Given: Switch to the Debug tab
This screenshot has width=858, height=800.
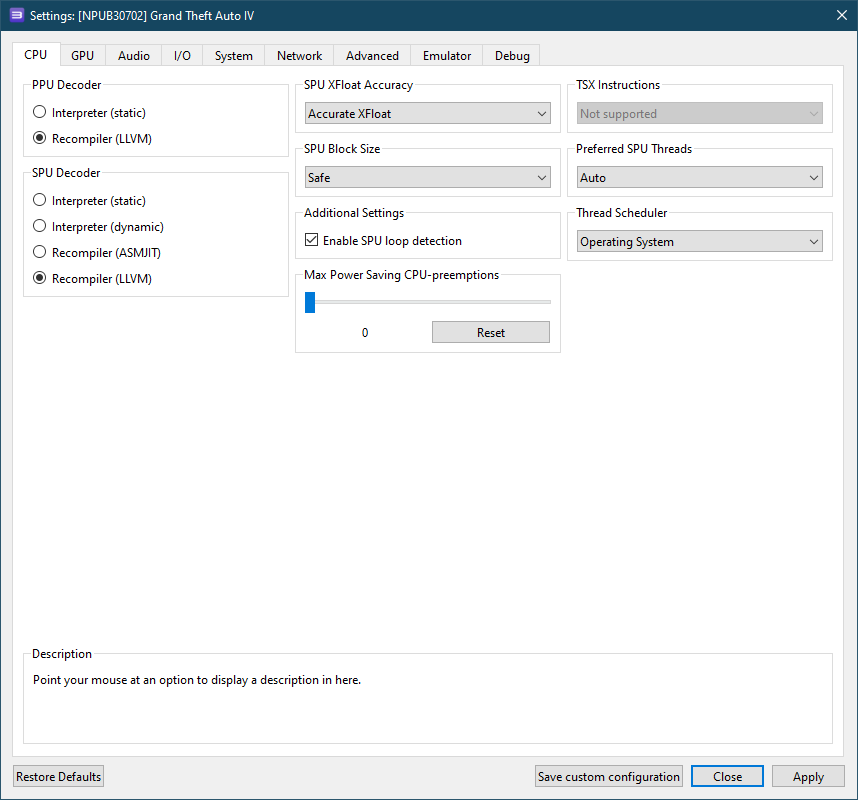Looking at the screenshot, I should click(x=512, y=56).
